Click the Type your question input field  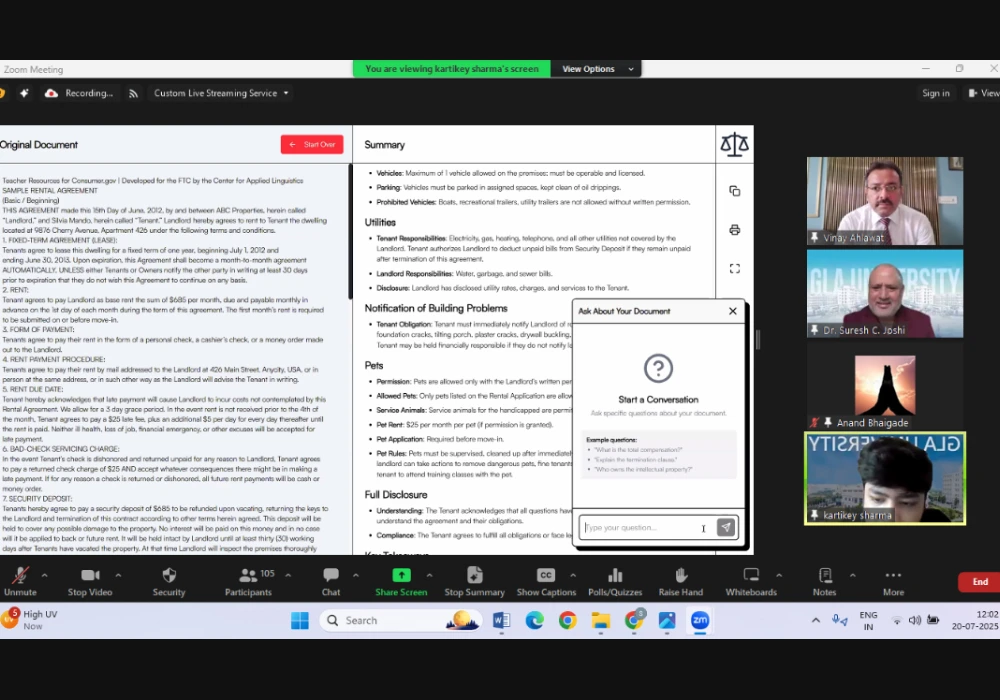tap(640, 527)
